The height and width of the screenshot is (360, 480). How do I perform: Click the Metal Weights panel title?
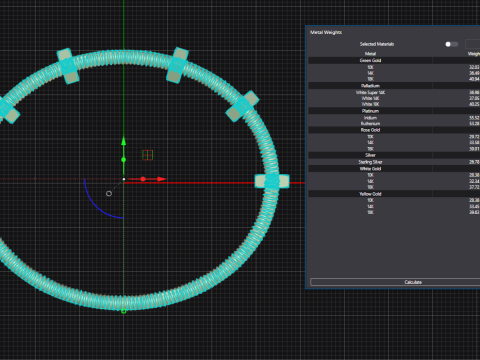click(x=326, y=32)
